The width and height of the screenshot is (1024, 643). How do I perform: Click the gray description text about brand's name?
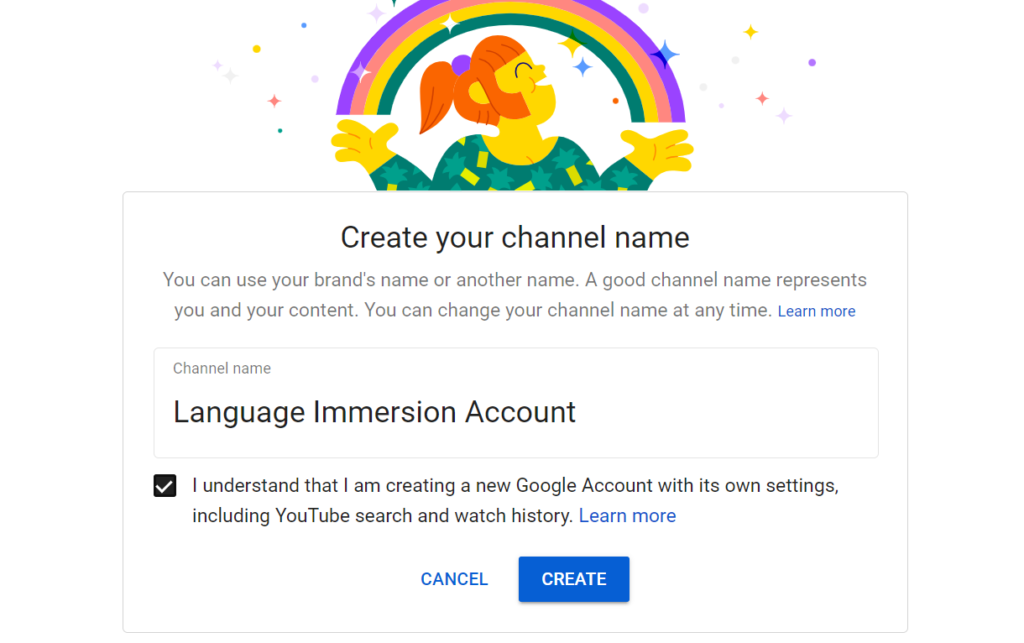[x=514, y=280]
